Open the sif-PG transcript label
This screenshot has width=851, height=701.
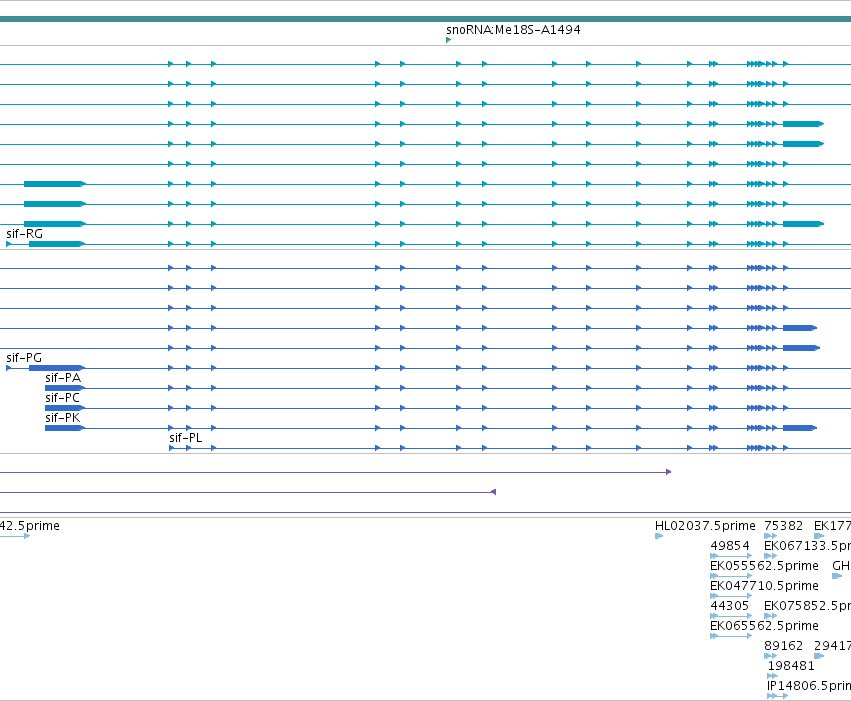click(x=24, y=358)
